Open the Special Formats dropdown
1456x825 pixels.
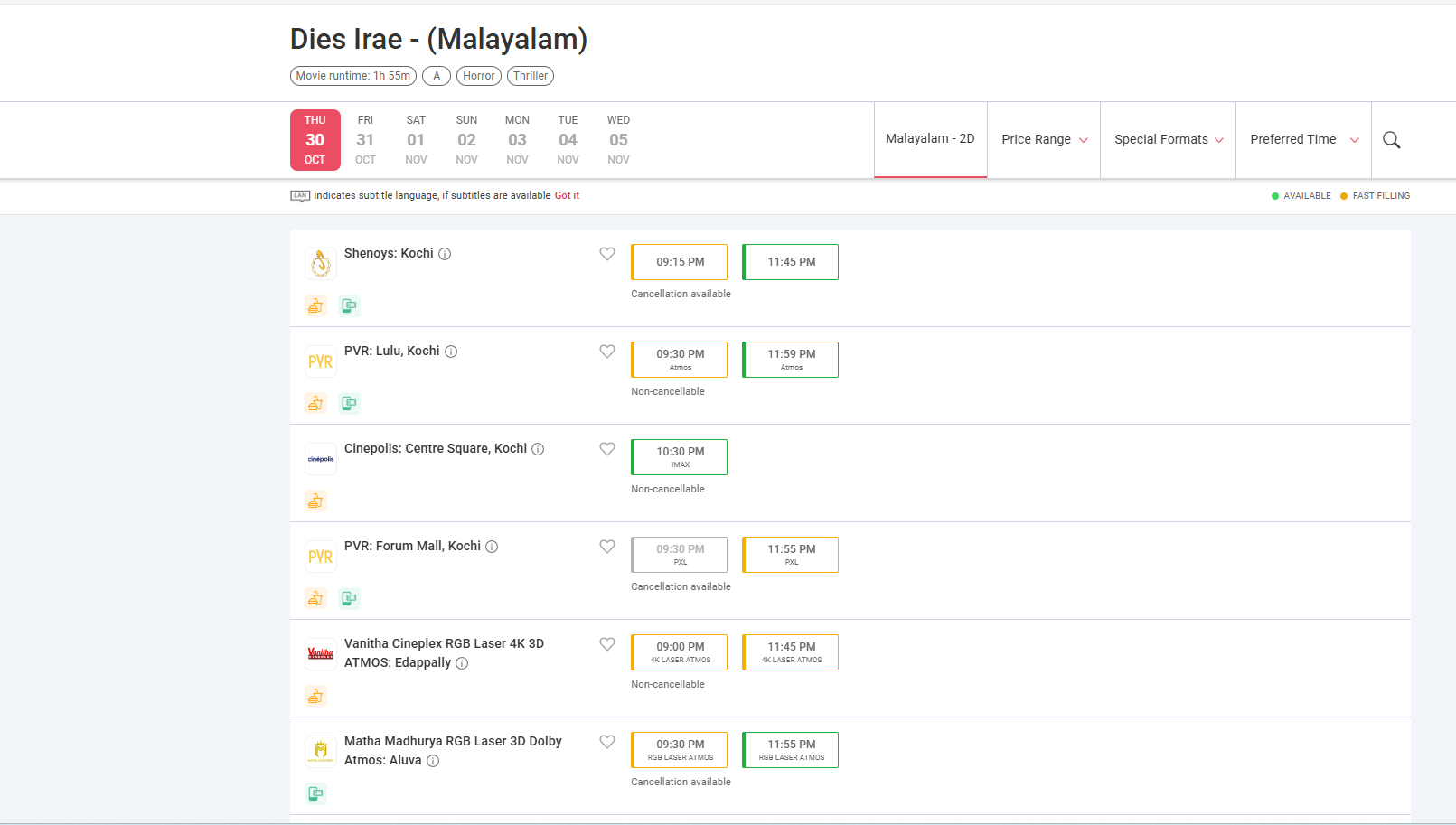pos(1168,139)
